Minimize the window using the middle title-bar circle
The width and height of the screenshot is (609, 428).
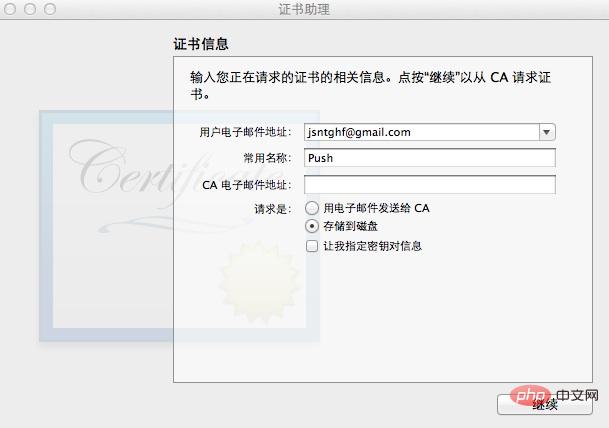click(x=30, y=9)
